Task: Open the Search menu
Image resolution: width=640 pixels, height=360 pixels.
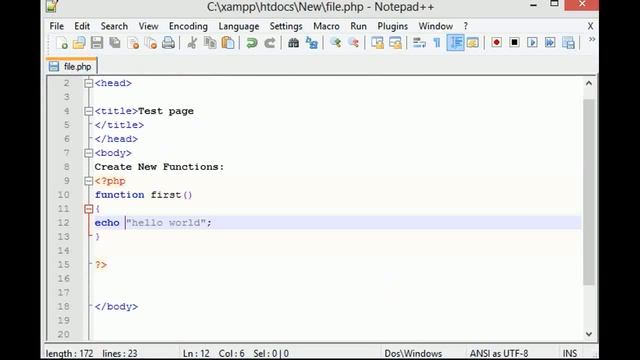Action: pos(114,26)
